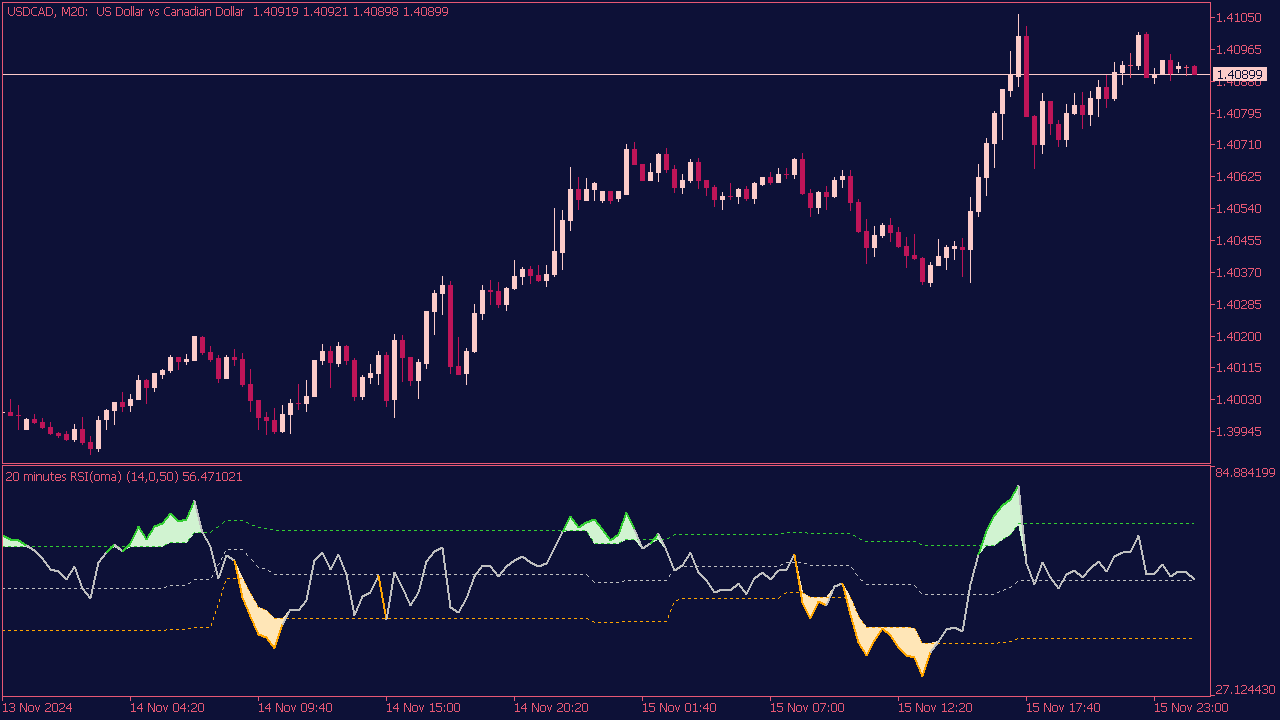Click the 15 Nov 07:00 time label
This screenshot has width=1280, height=720.
[807, 707]
